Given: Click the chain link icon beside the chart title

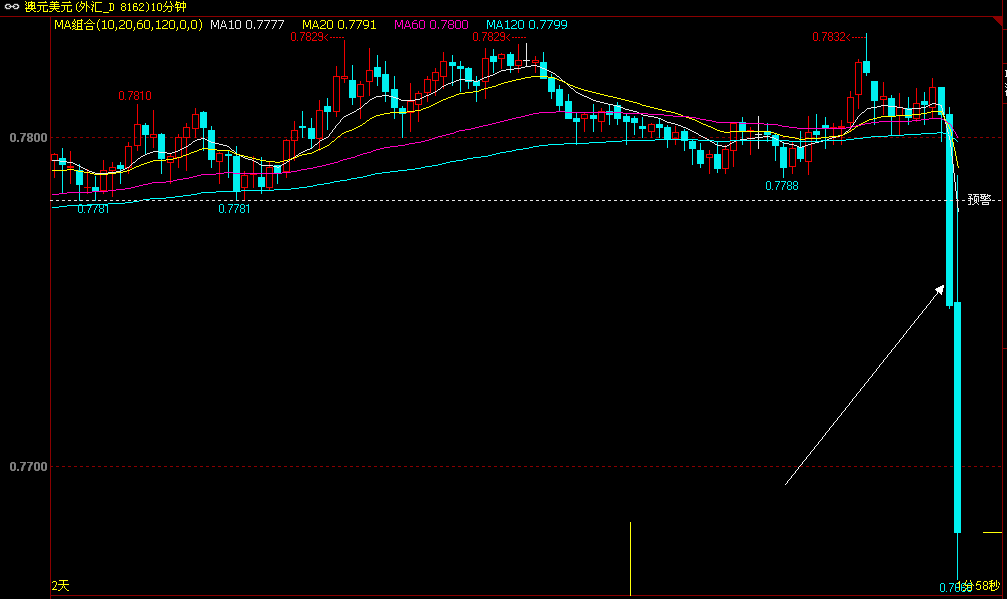Looking at the screenshot, I should pyautogui.click(x=12, y=7).
